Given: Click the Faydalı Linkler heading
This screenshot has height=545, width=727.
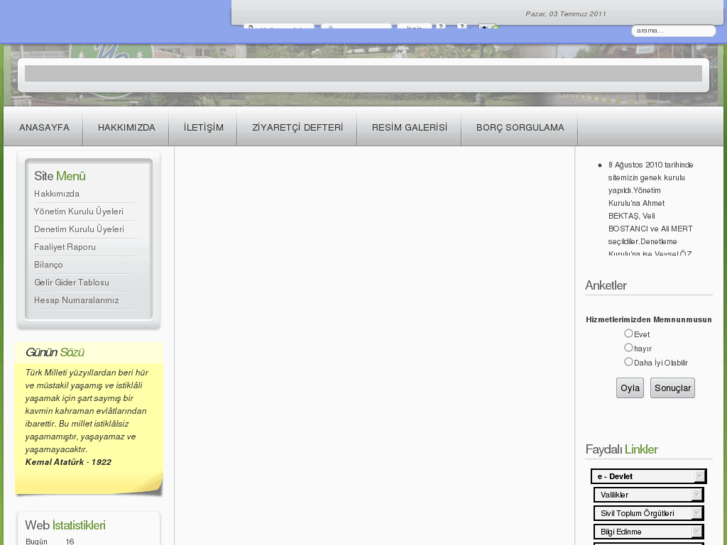Looking at the screenshot, I should 621,449.
